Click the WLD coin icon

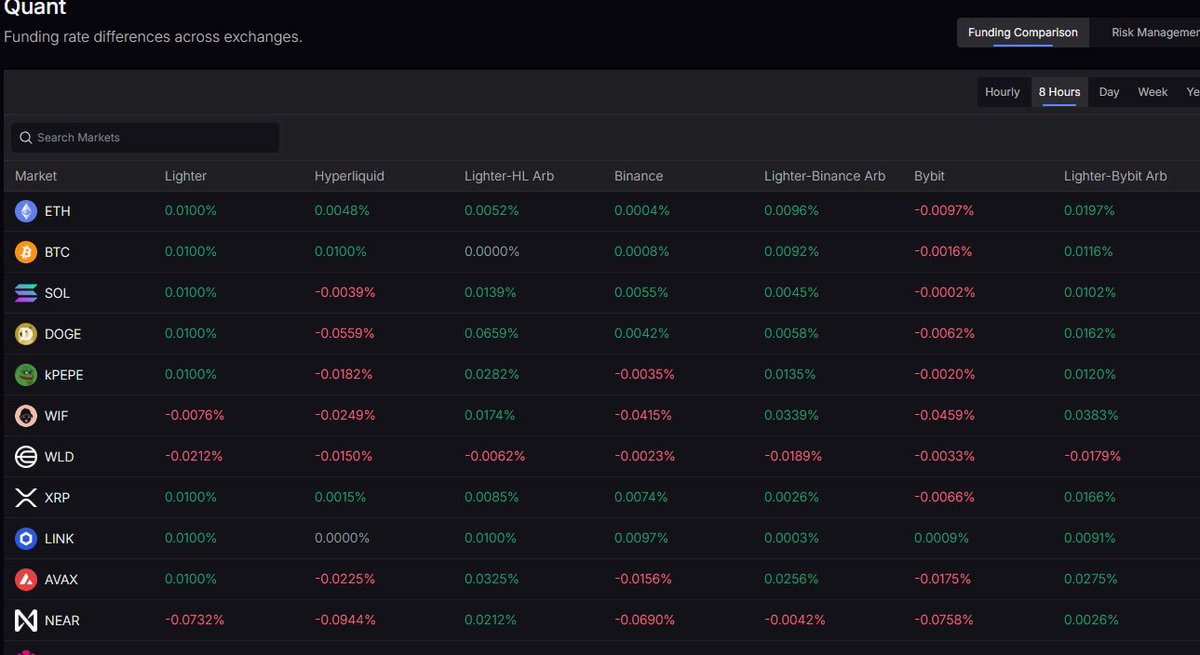point(26,457)
